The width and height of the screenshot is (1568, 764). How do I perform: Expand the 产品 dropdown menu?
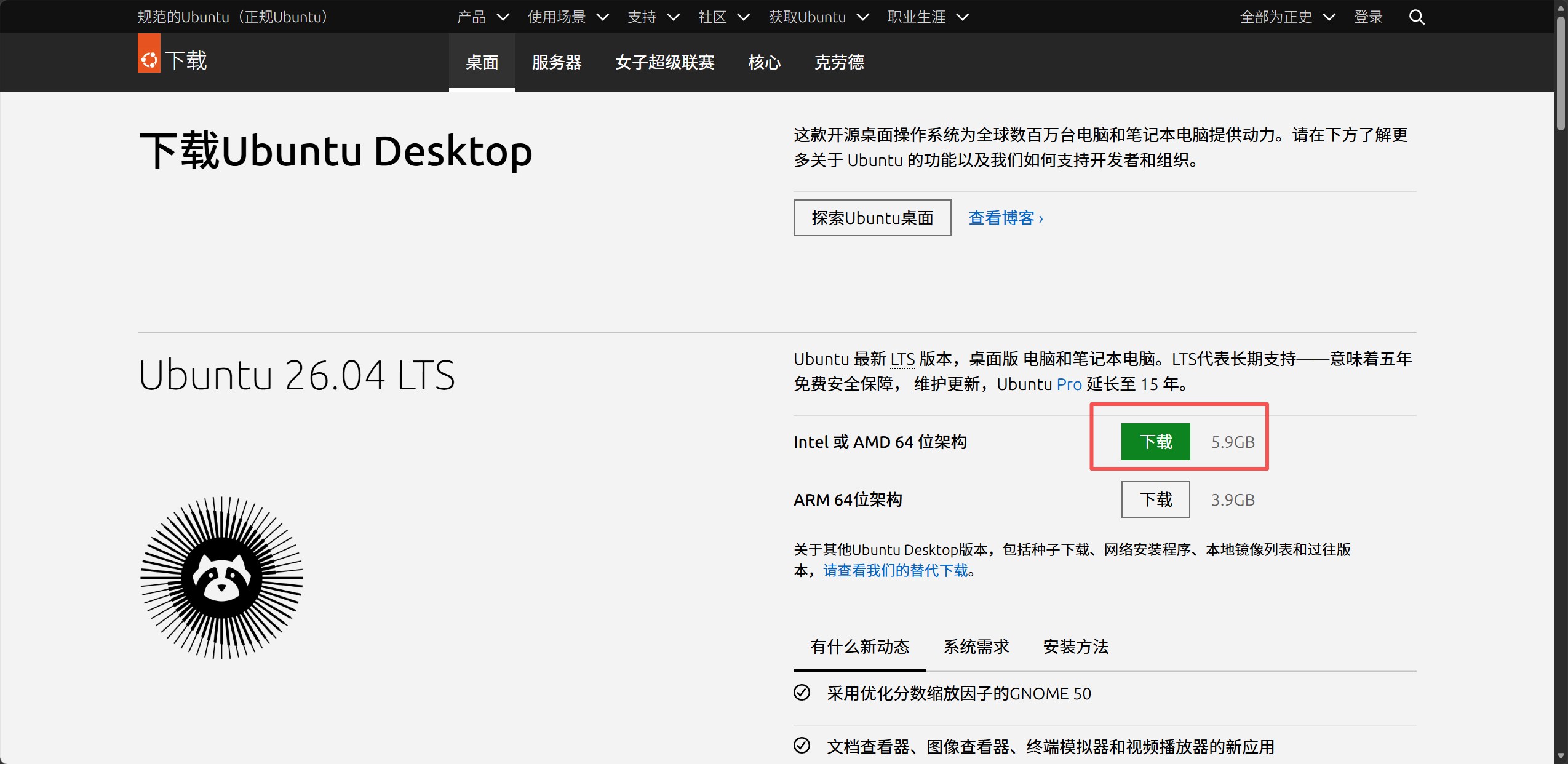483,17
